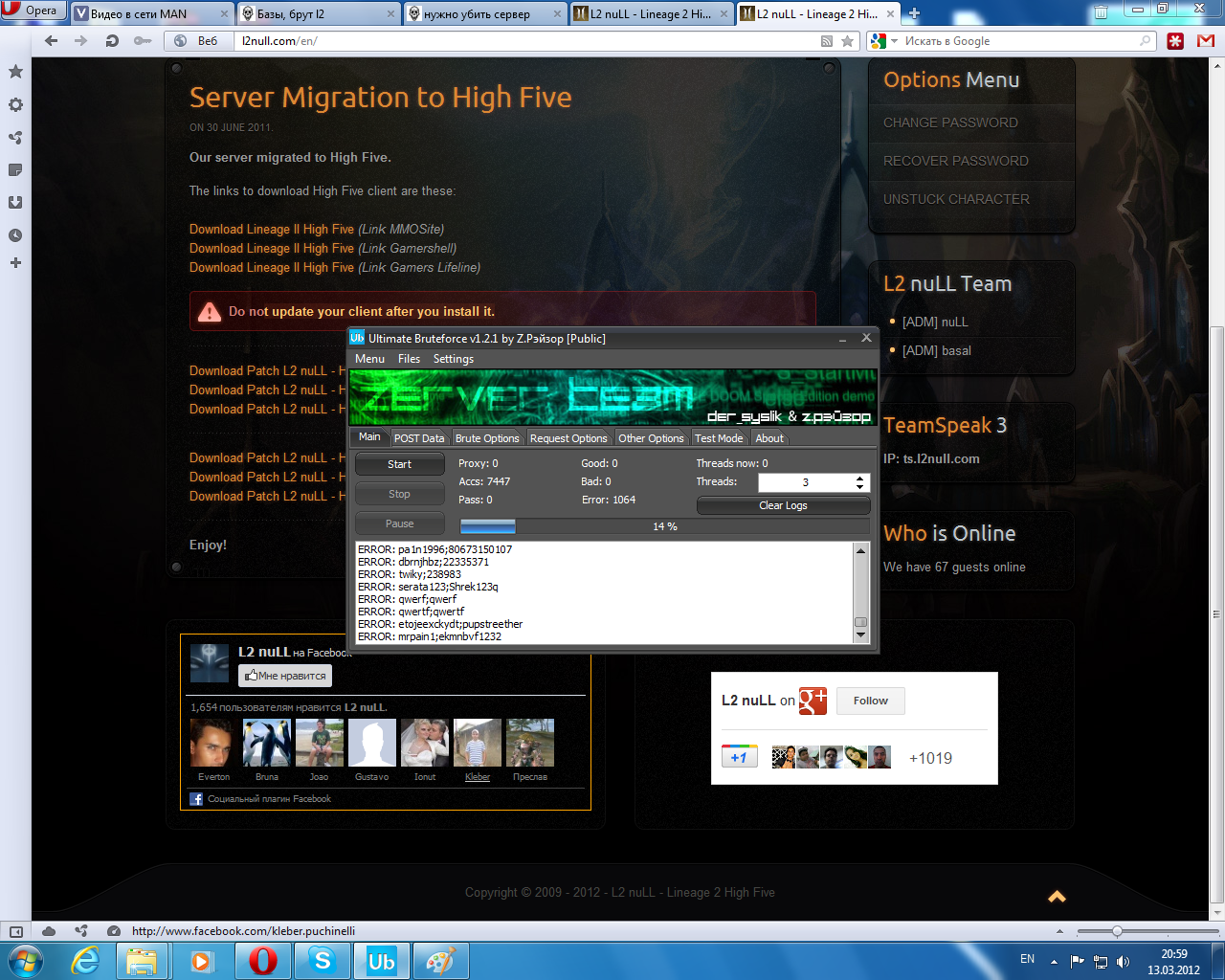
Task: Go forward with the browser forward arrow
Action: [x=81, y=41]
